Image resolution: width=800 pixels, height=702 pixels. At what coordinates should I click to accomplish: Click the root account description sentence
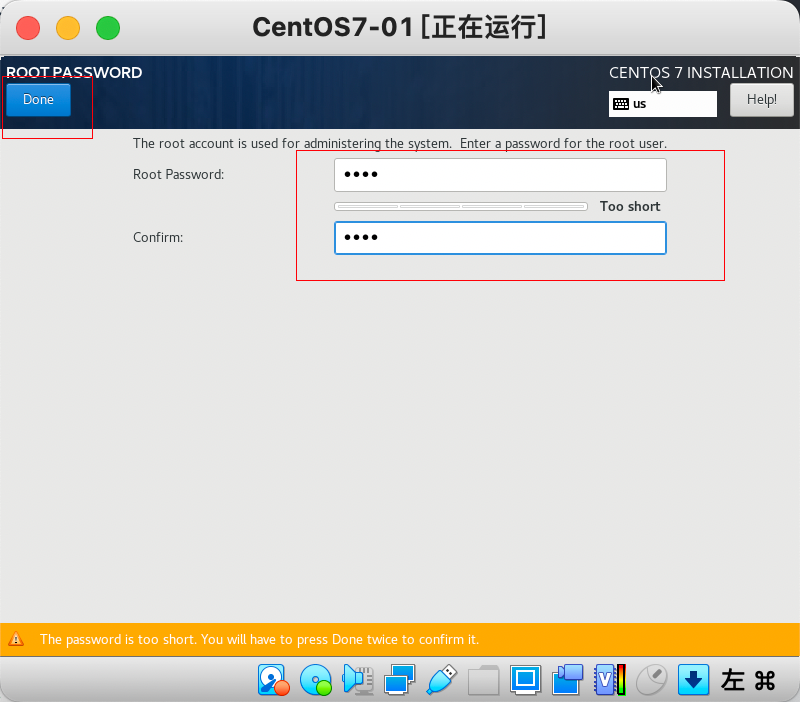(399, 143)
